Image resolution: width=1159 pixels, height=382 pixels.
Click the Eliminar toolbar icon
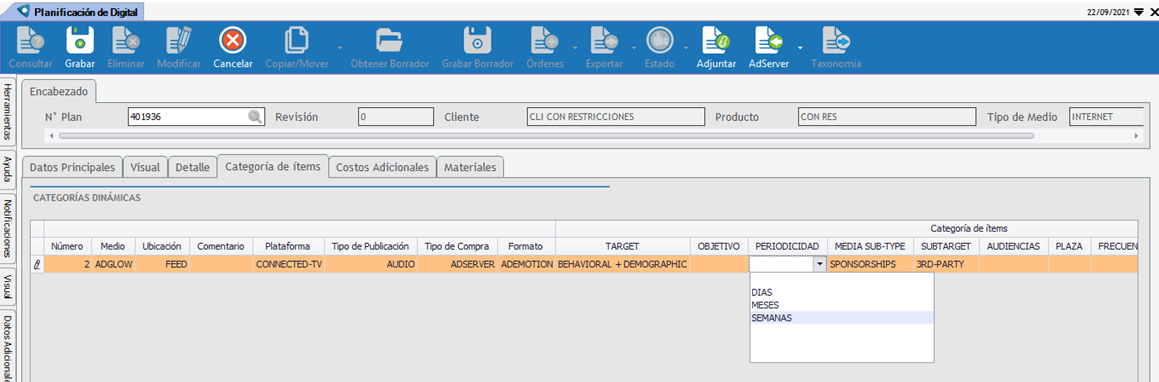click(x=126, y=41)
